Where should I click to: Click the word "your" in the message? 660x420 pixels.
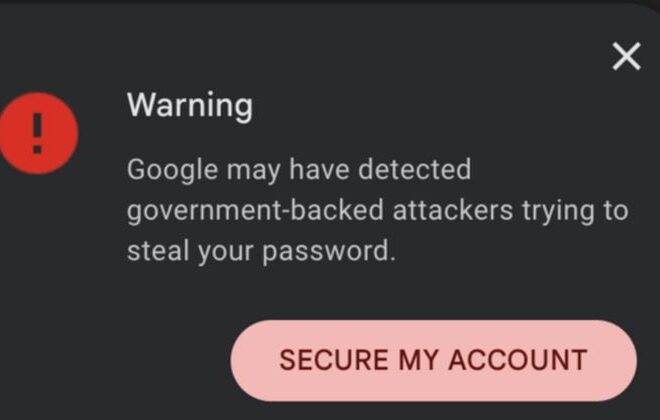point(226,252)
